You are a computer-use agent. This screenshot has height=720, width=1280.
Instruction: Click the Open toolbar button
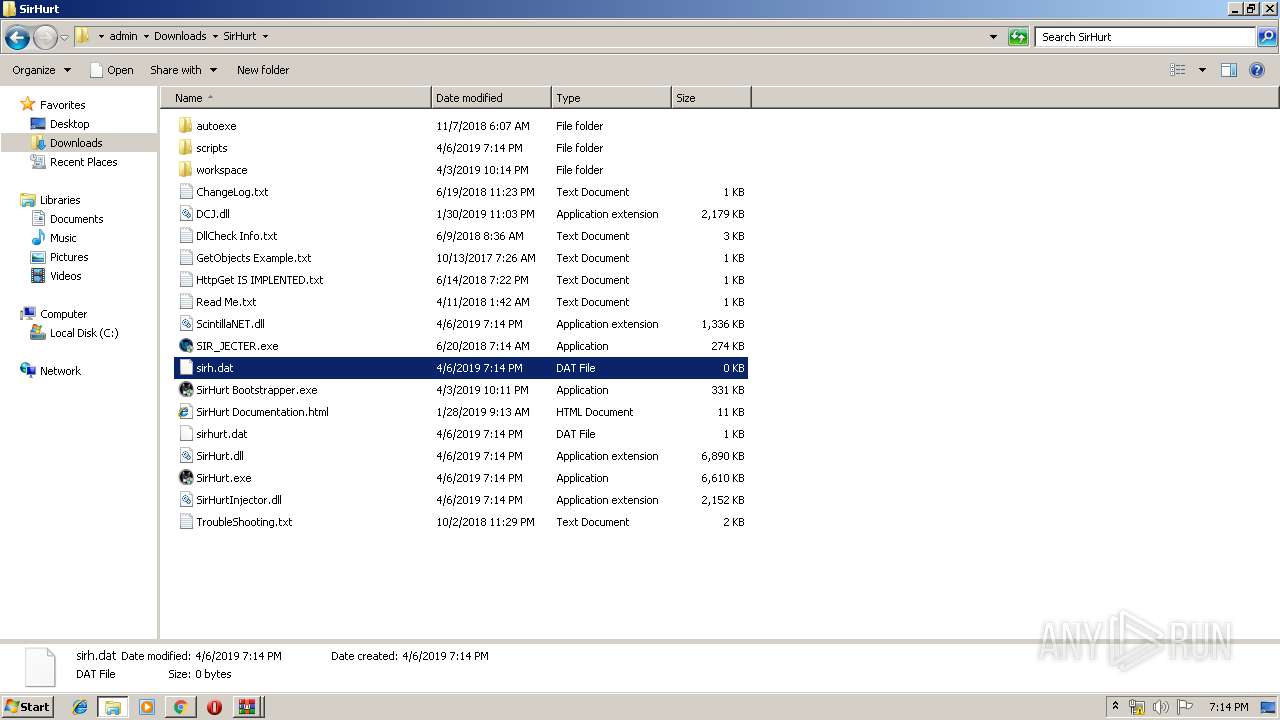111,70
